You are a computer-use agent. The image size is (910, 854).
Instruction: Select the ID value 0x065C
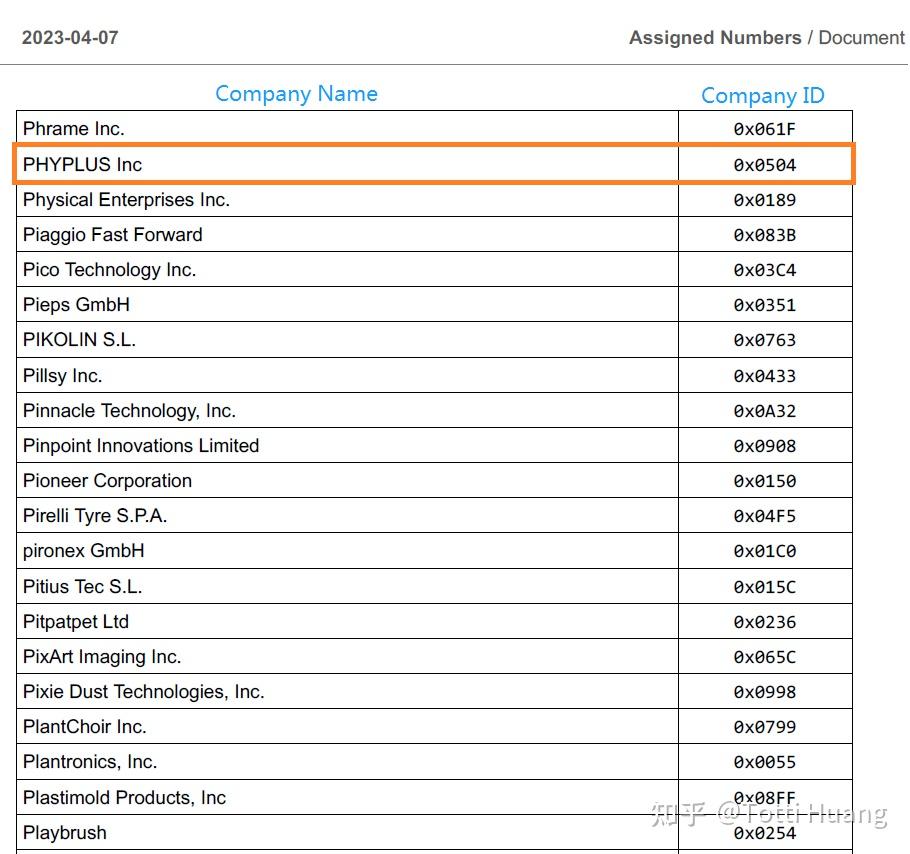(764, 657)
